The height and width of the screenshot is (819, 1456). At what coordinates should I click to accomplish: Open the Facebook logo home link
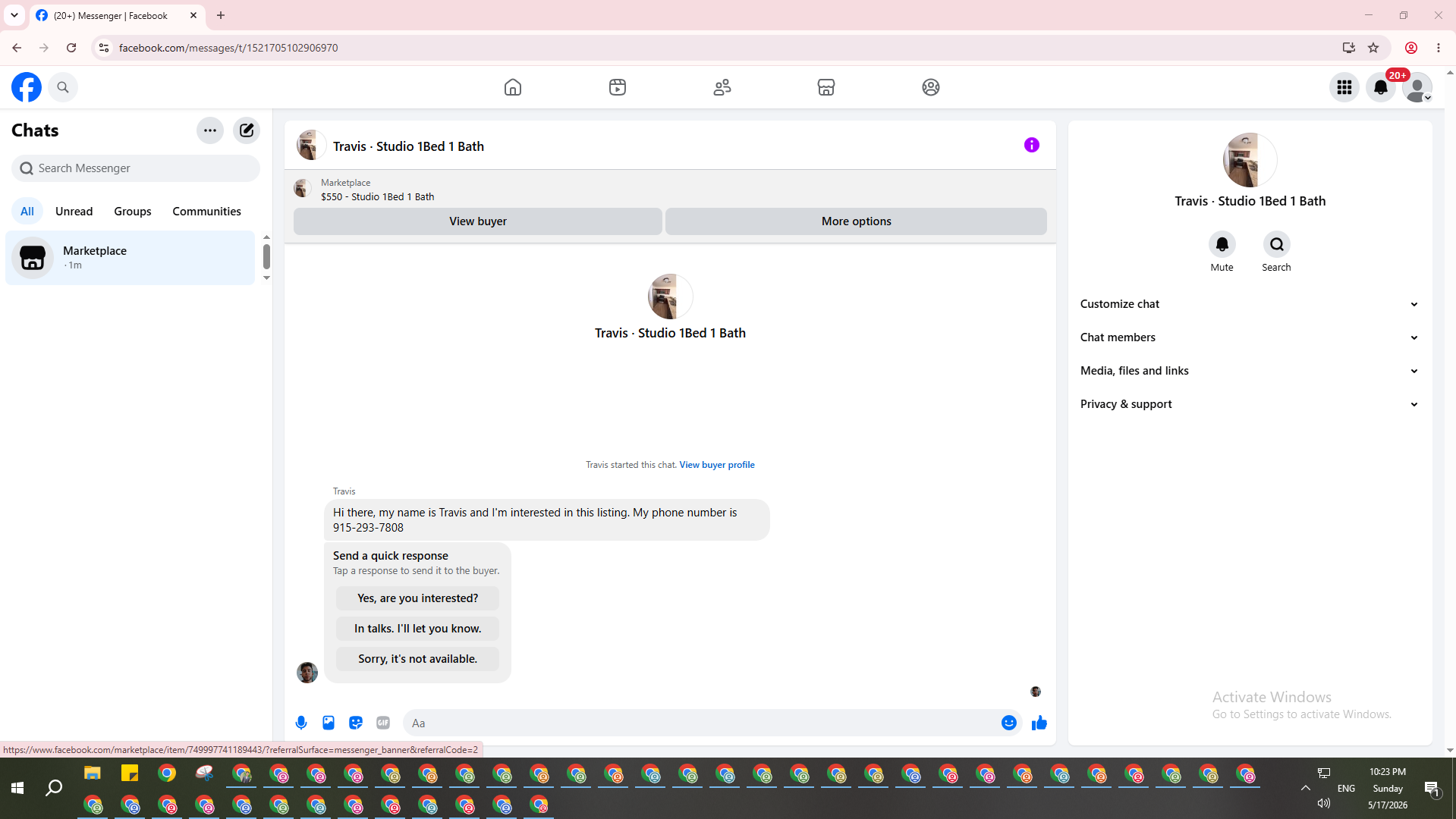coord(27,87)
